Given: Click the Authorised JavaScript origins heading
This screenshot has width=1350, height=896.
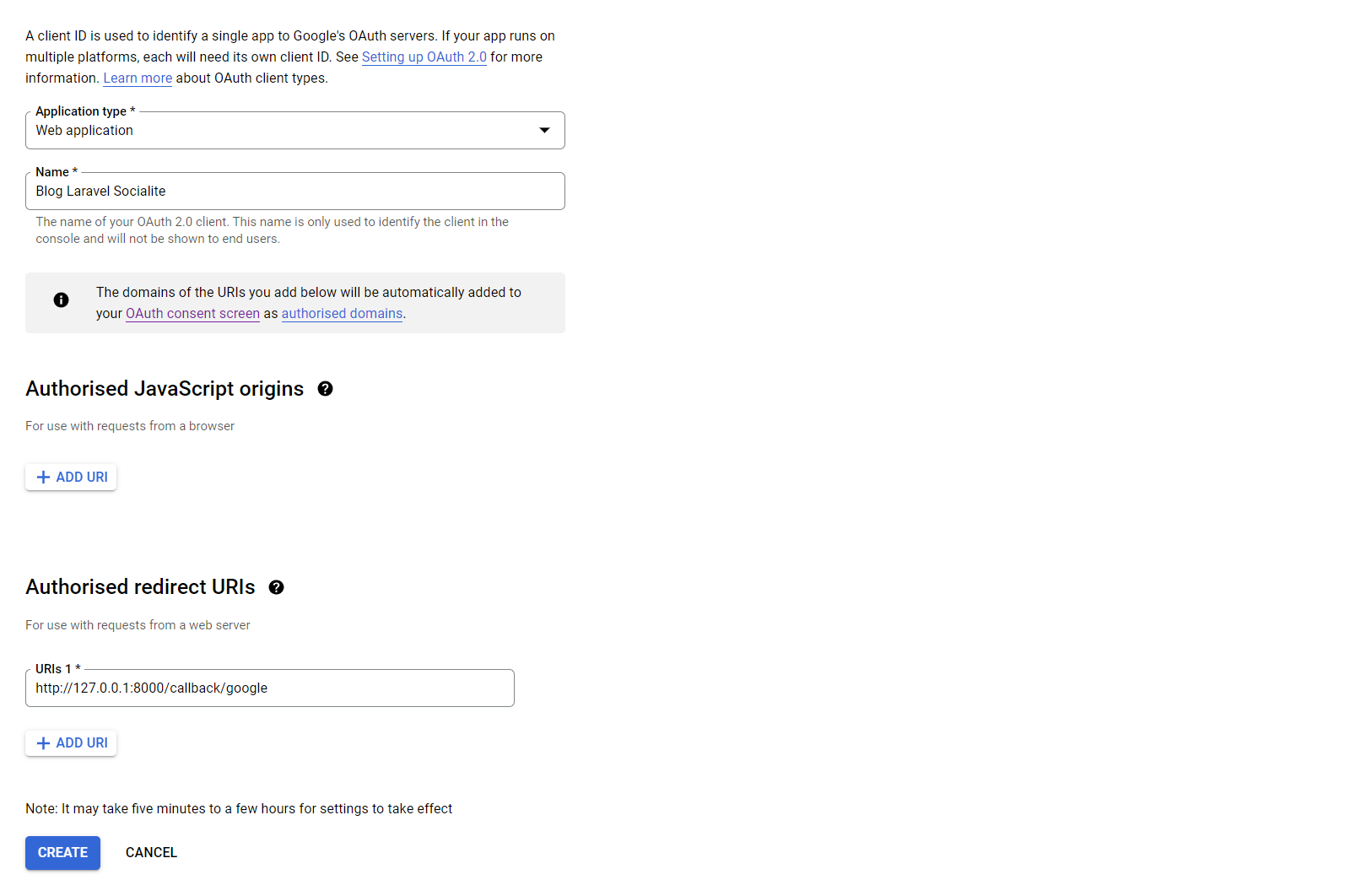Looking at the screenshot, I should pyautogui.click(x=165, y=389).
